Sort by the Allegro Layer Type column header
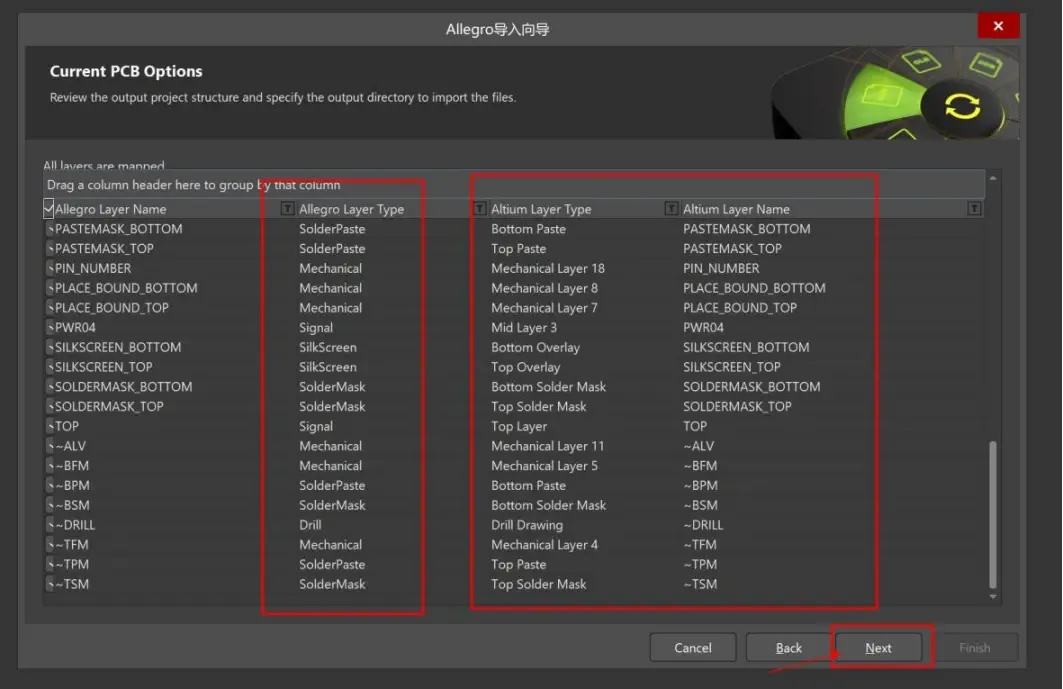 [x=351, y=209]
